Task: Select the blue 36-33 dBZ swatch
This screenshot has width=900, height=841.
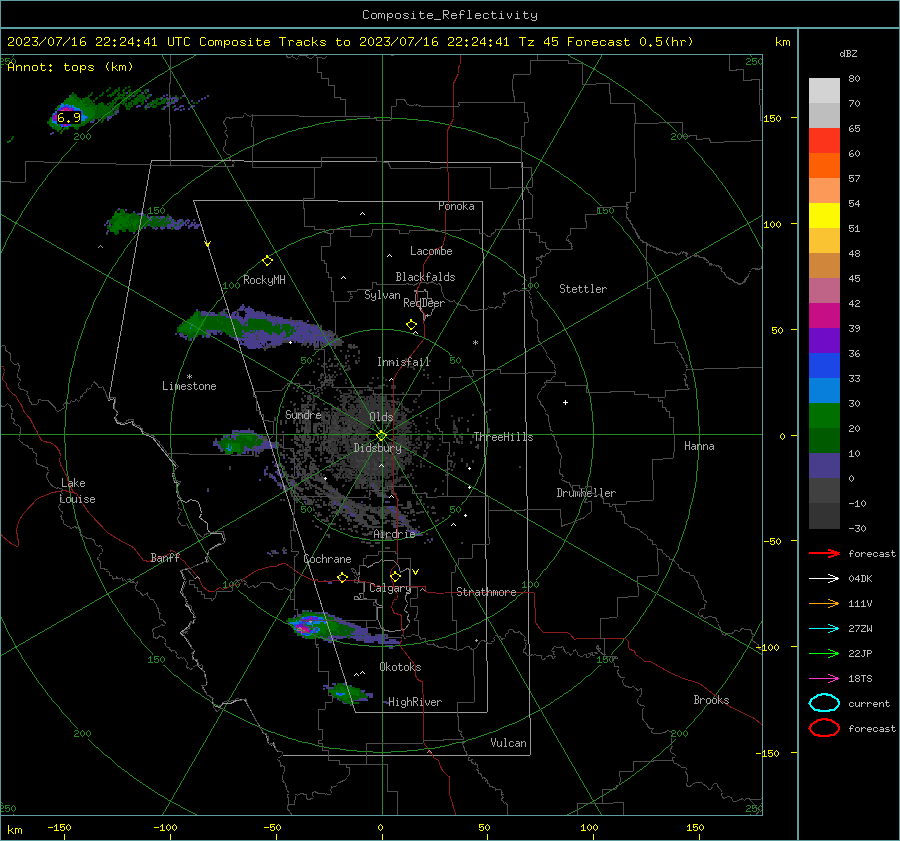Action: [x=824, y=366]
